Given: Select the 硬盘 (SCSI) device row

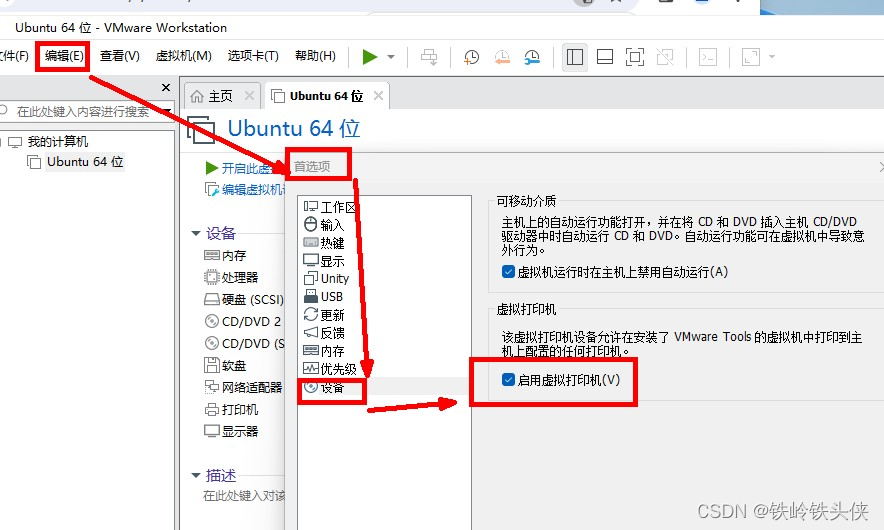Looking at the screenshot, I should point(244,299).
